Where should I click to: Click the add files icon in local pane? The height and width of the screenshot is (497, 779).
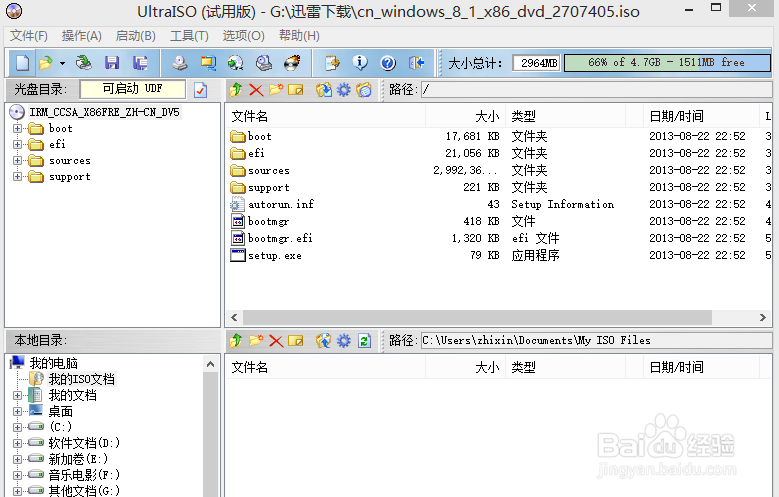324,340
